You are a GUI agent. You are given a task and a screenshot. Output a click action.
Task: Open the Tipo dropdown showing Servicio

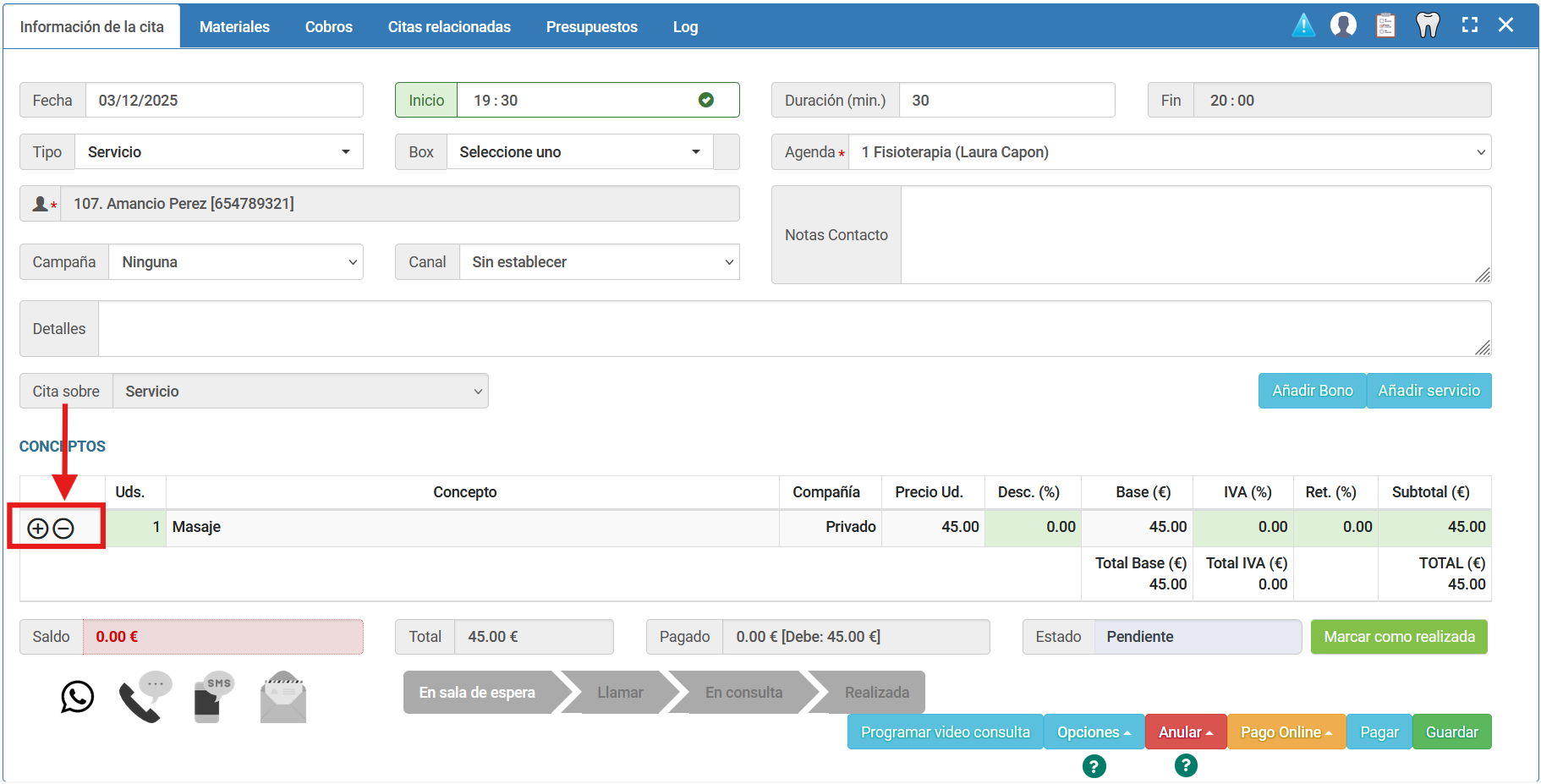point(219,152)
